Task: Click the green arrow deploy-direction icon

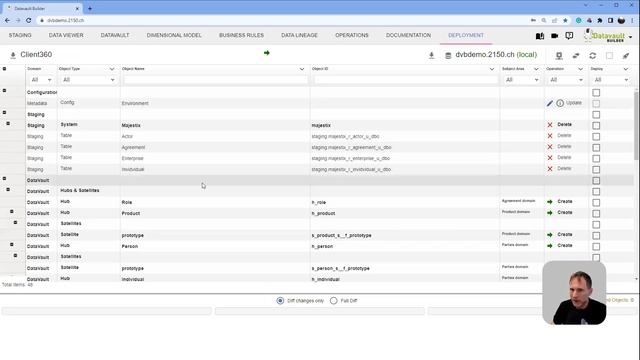Action: 267,53
